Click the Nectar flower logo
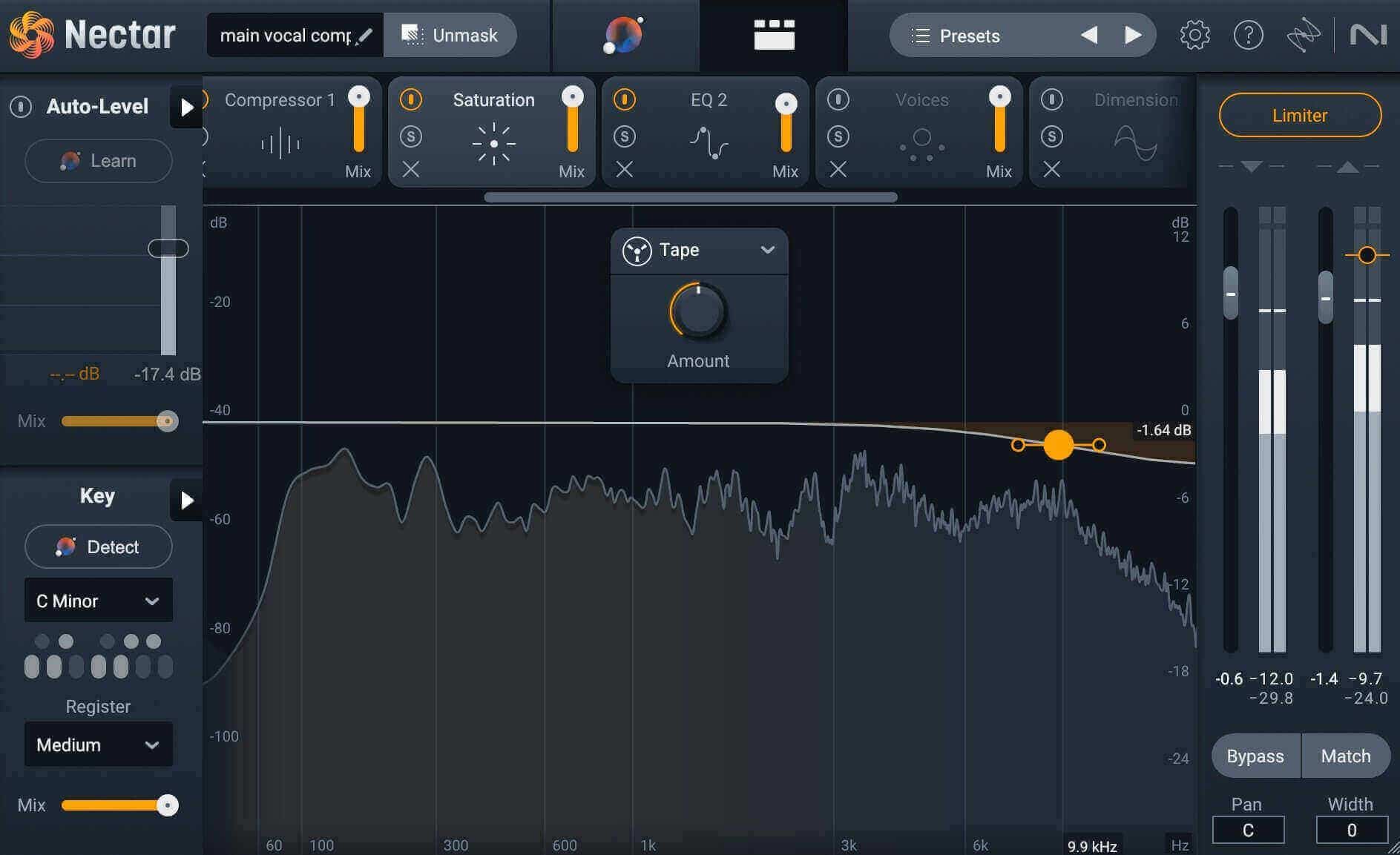Viewport: 1400px width, 855px height. click(x=32, y=35)
